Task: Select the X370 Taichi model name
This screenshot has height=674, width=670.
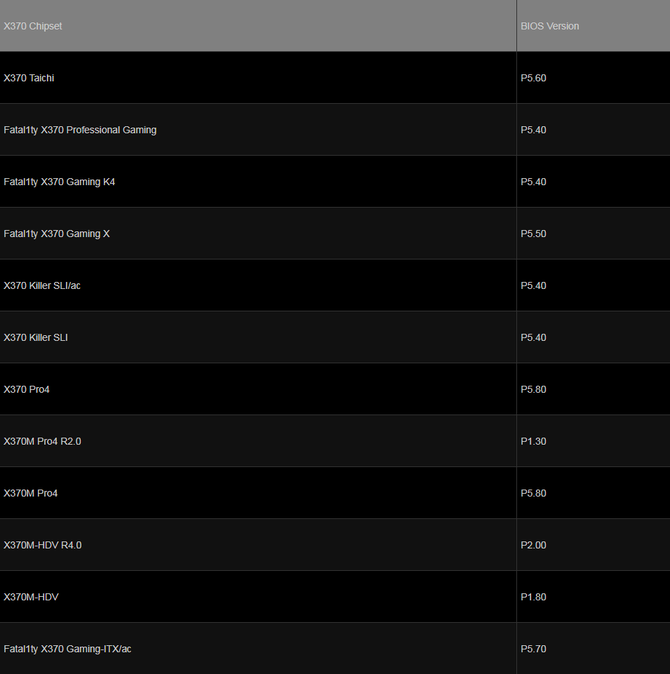Action: (29, 78)
